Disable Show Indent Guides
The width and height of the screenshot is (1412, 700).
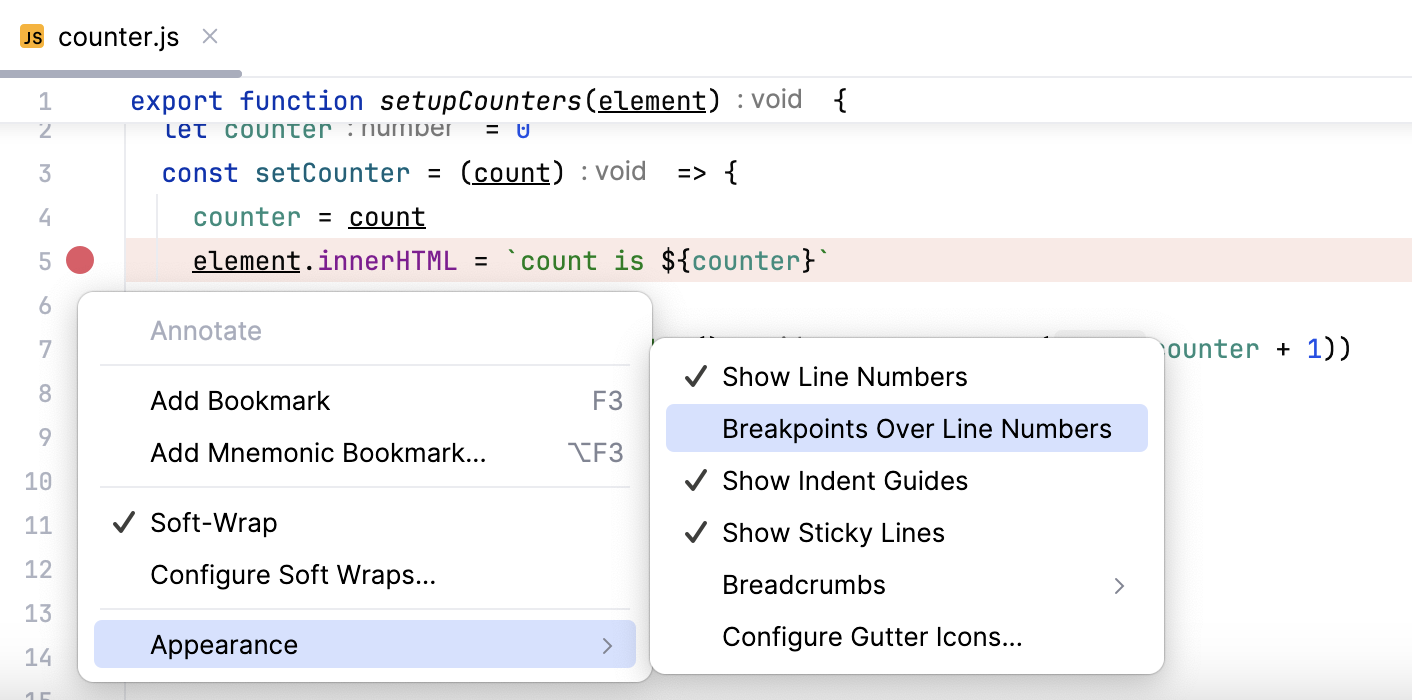coord(845,480)
